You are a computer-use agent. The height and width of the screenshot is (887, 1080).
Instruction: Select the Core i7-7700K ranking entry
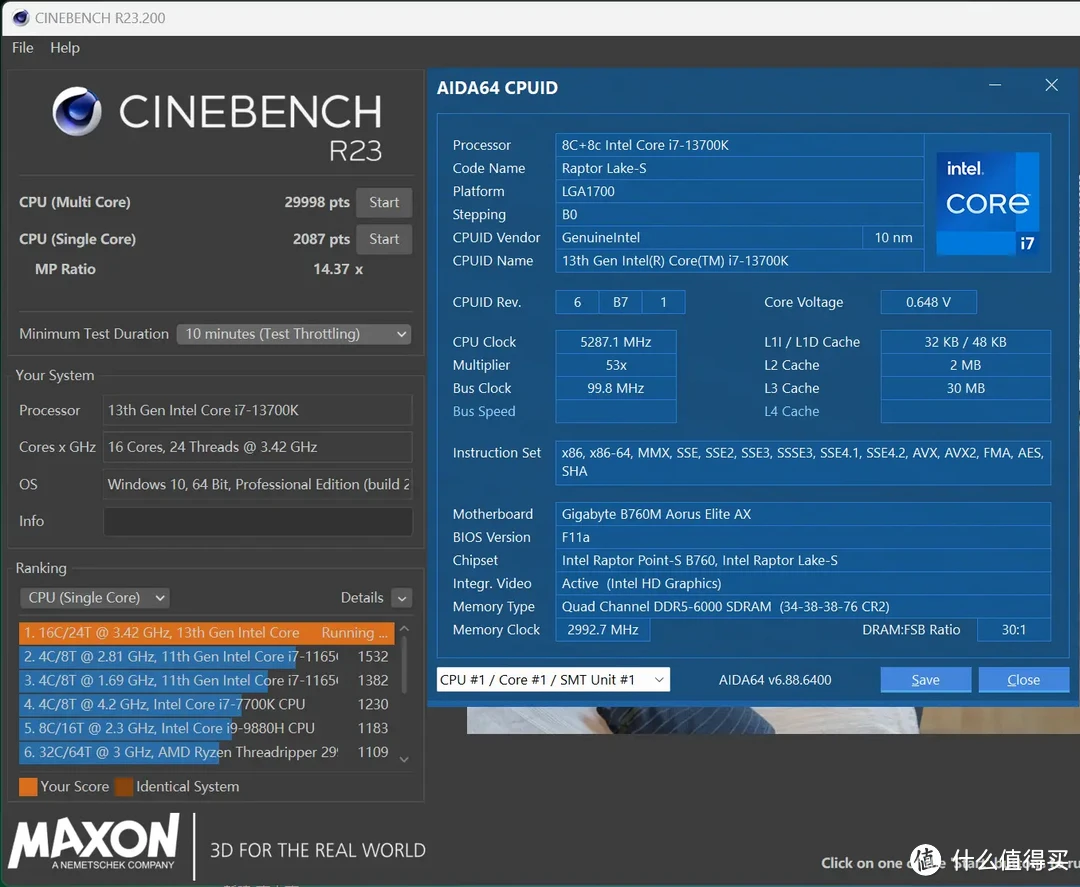coord(207,705)
